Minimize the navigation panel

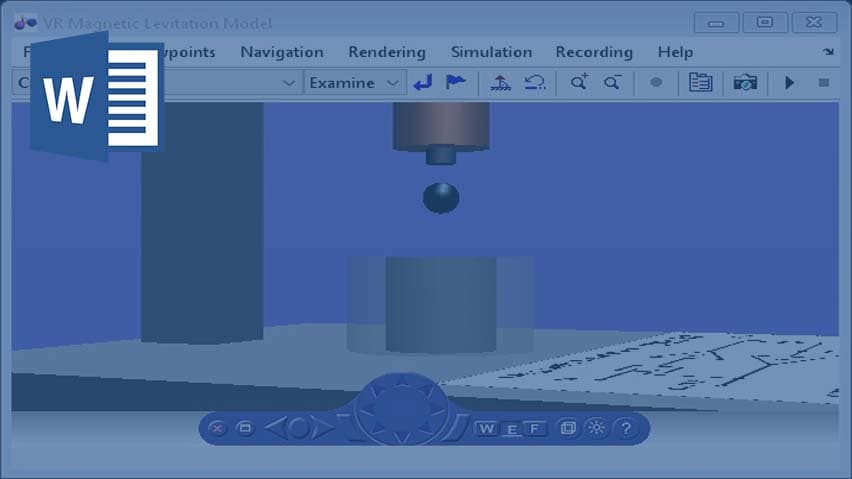[x=245, y=428]
